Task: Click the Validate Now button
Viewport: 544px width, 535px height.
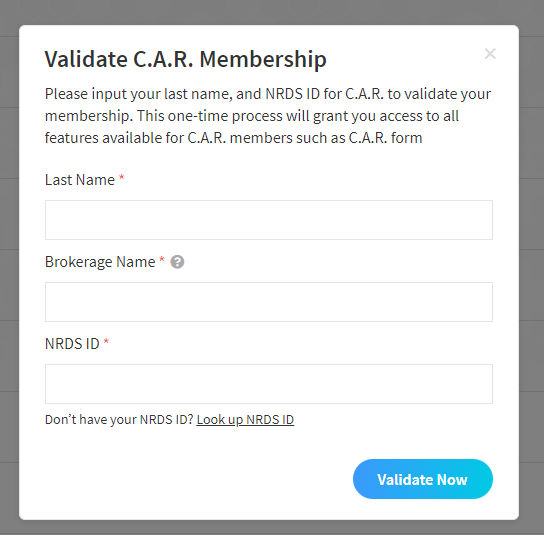Action: click(x=423, y=479)
